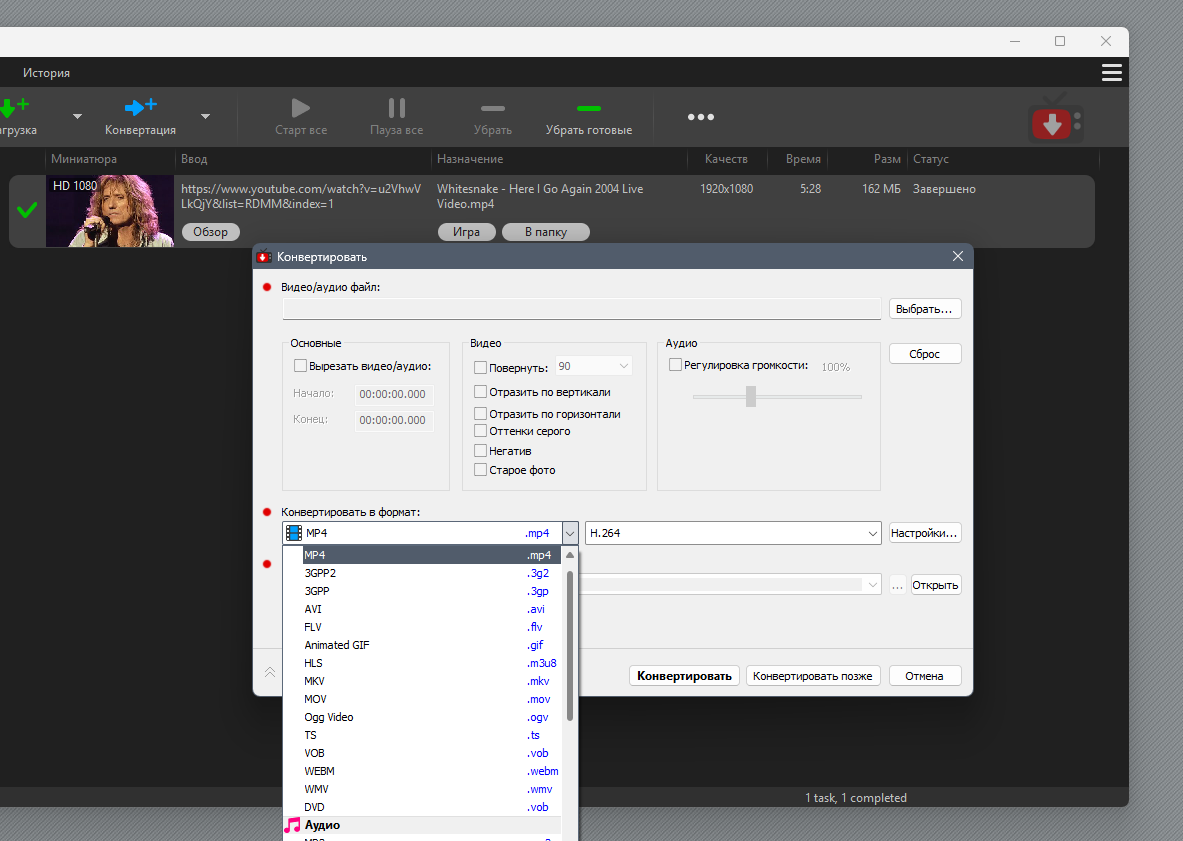Image resolution: width=1183 pixels, height=841 pixels.
Task: Click the Whitesnake video thumbnail
Action: pos(110,211)
